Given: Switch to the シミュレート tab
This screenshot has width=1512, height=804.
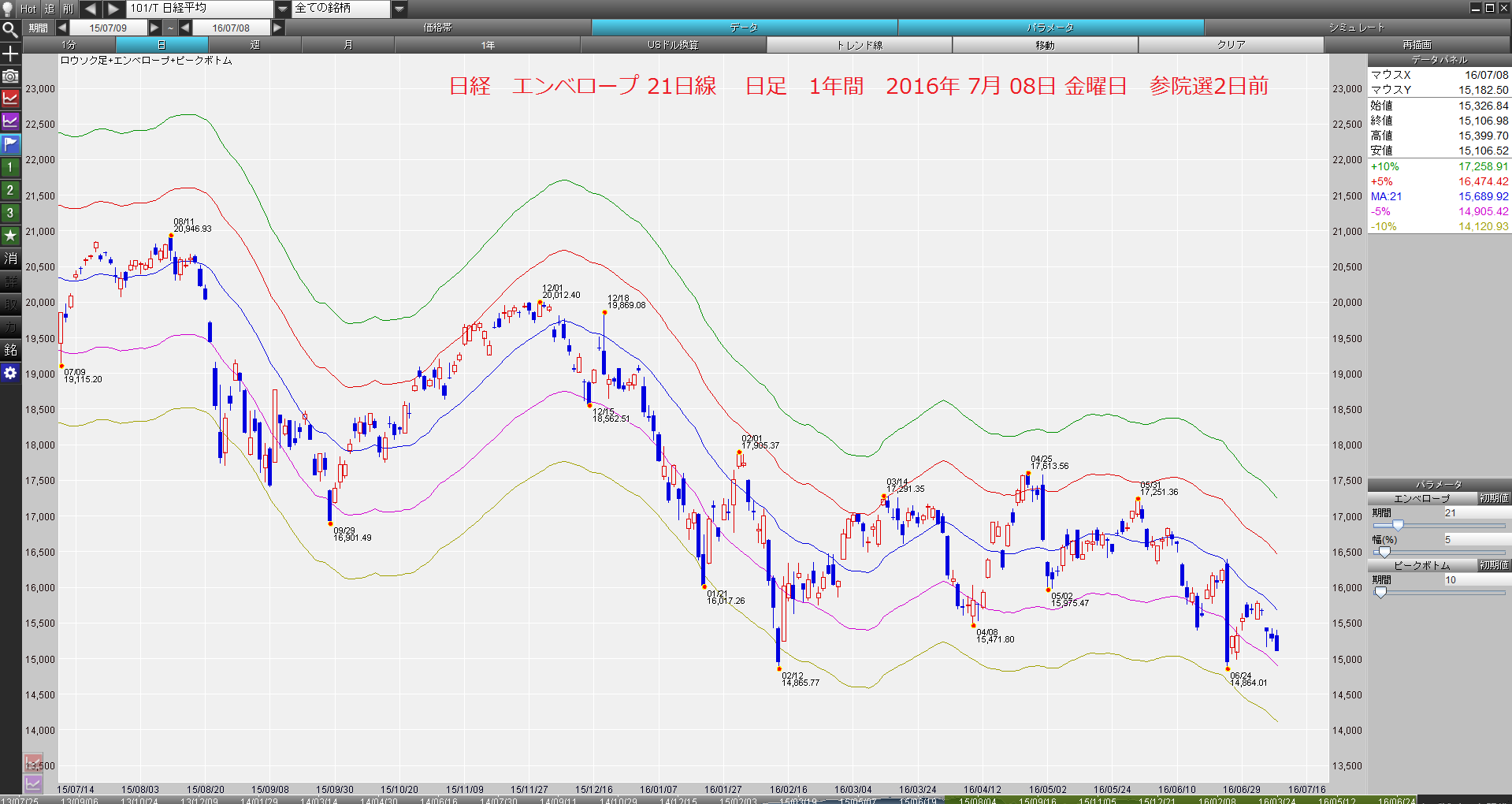Looking at the screenshot, I should click(1357, 28).
